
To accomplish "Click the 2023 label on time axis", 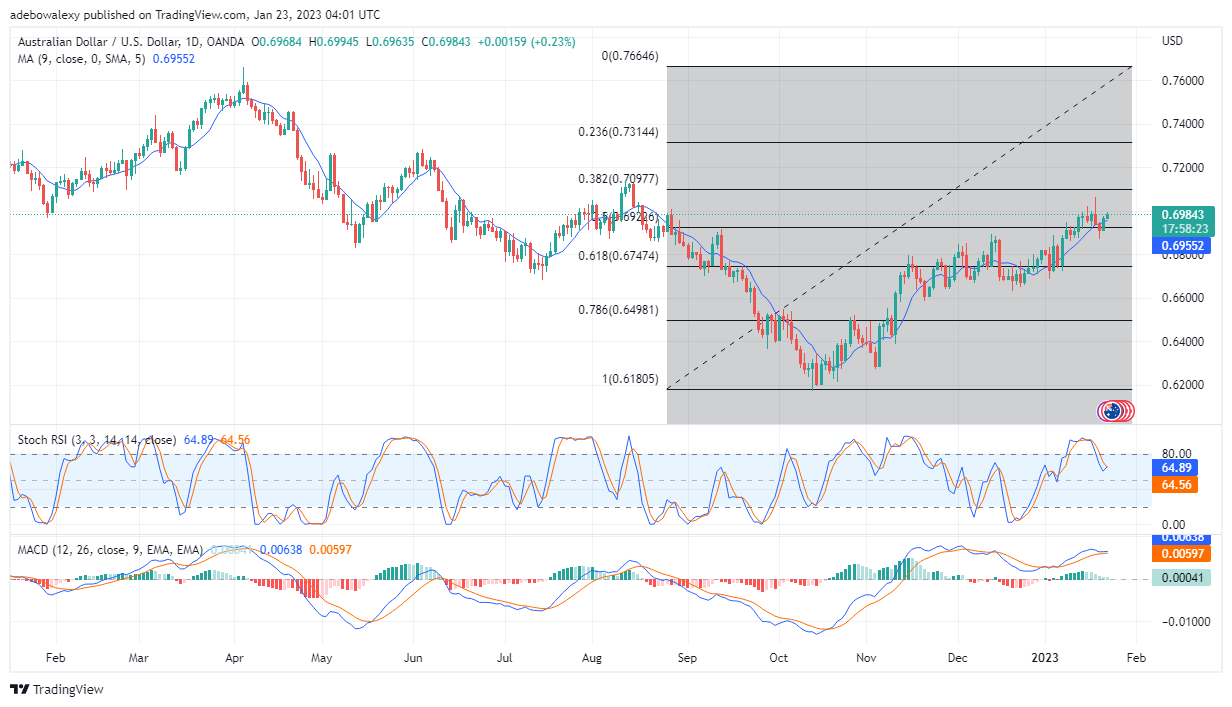I will (x=1046, y=659).
